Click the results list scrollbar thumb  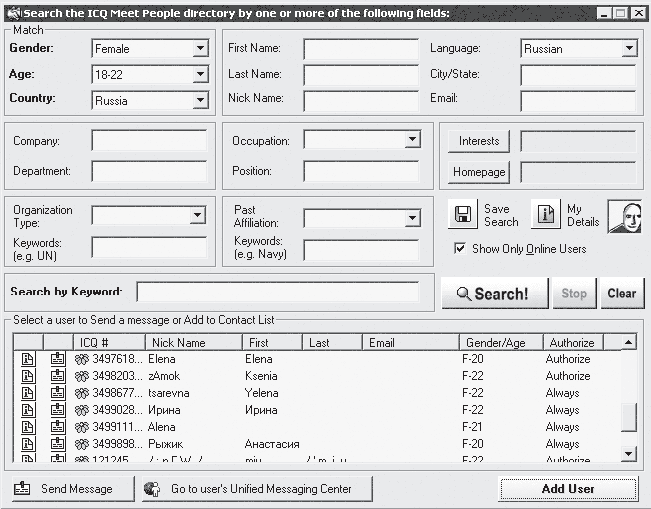629,418
